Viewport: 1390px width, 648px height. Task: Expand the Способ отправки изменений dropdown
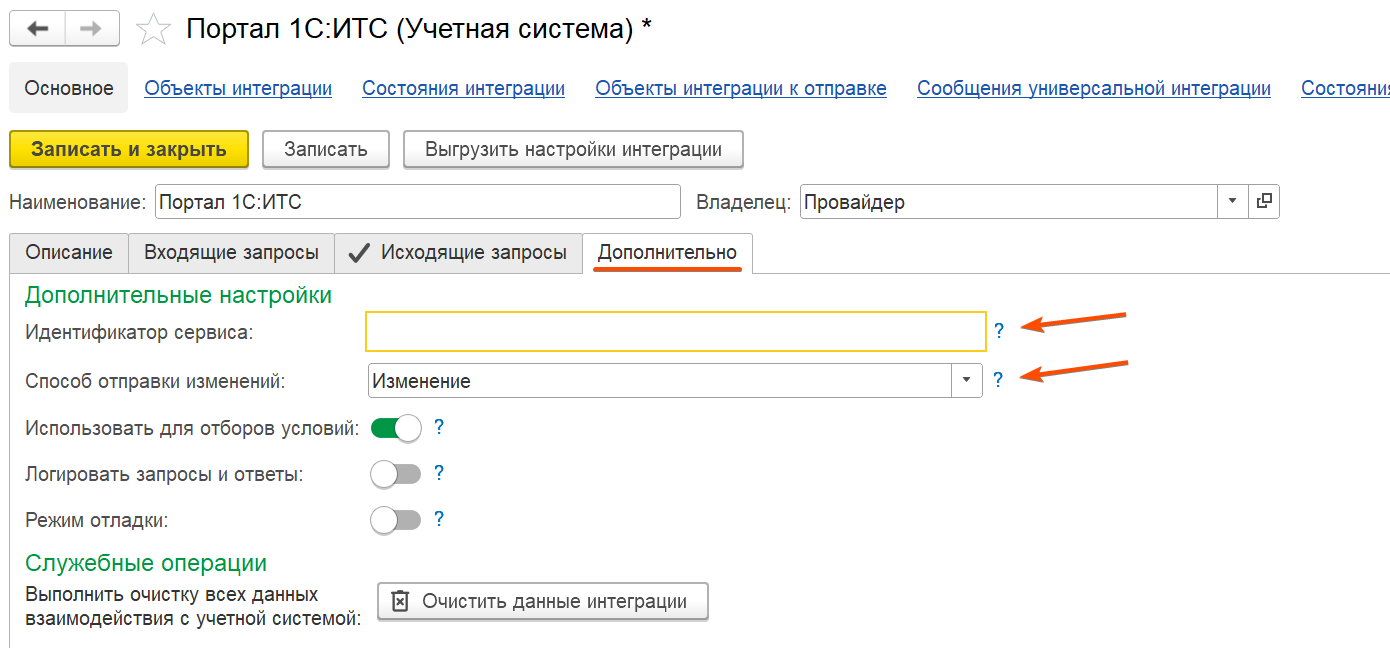click(x=967, y=381)
